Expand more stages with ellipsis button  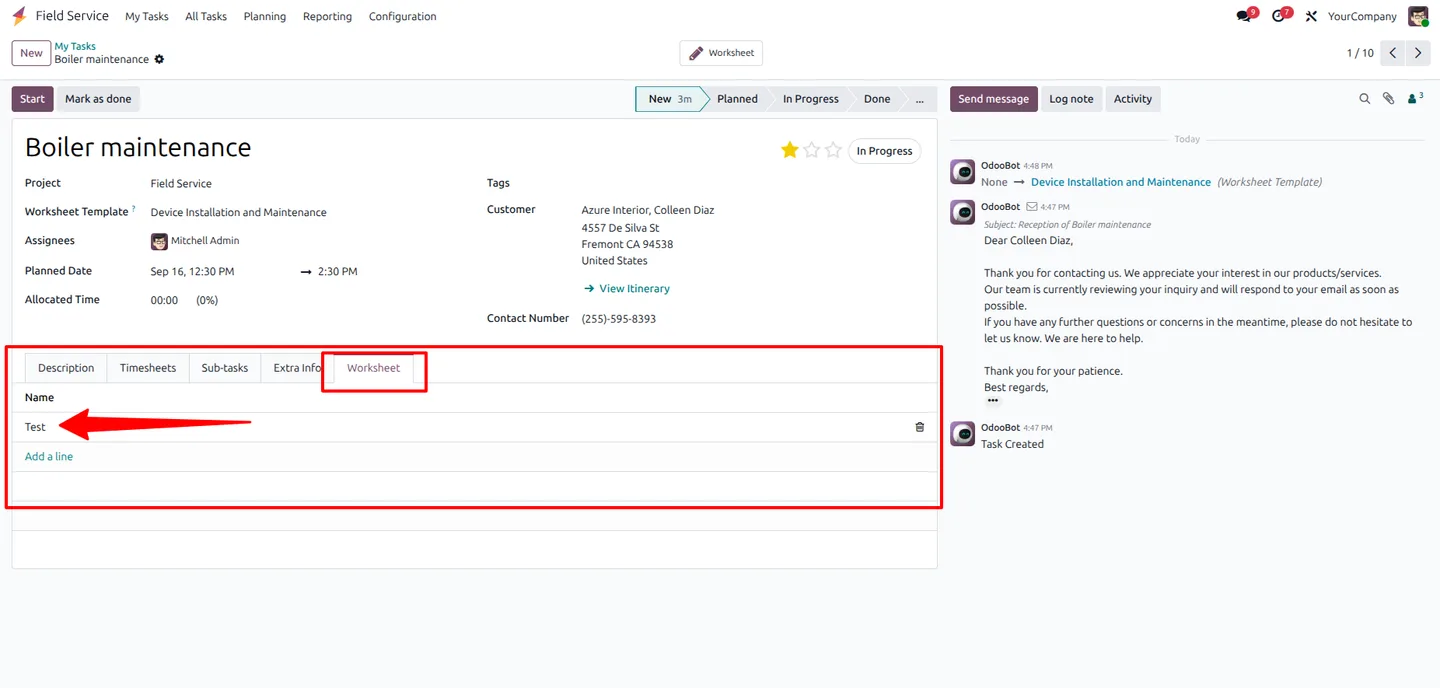919,99
